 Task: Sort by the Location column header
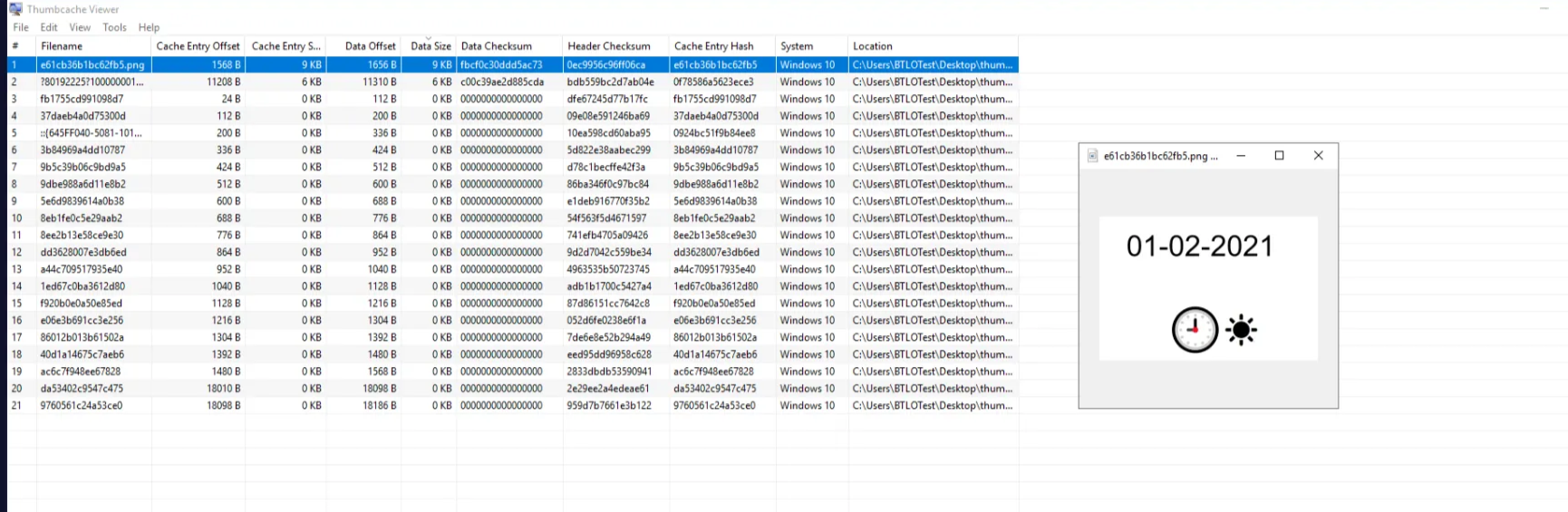(x=933, y=46)
